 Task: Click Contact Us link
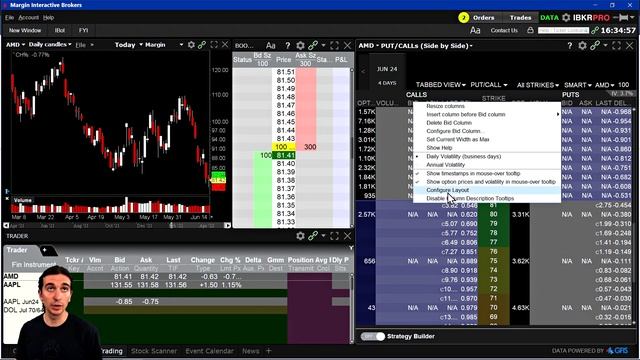[504, 30]
